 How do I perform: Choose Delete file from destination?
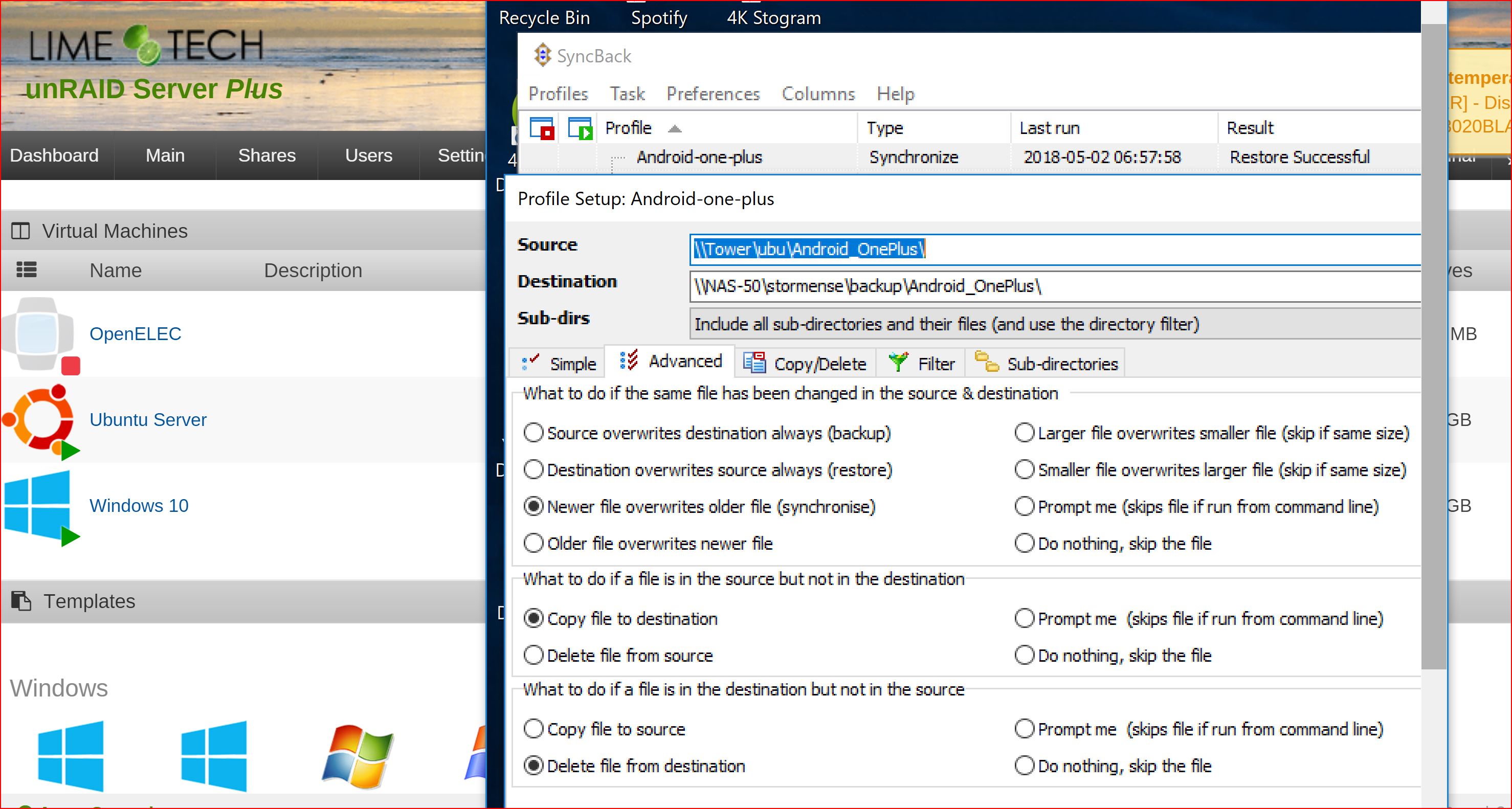pos(533,766)
